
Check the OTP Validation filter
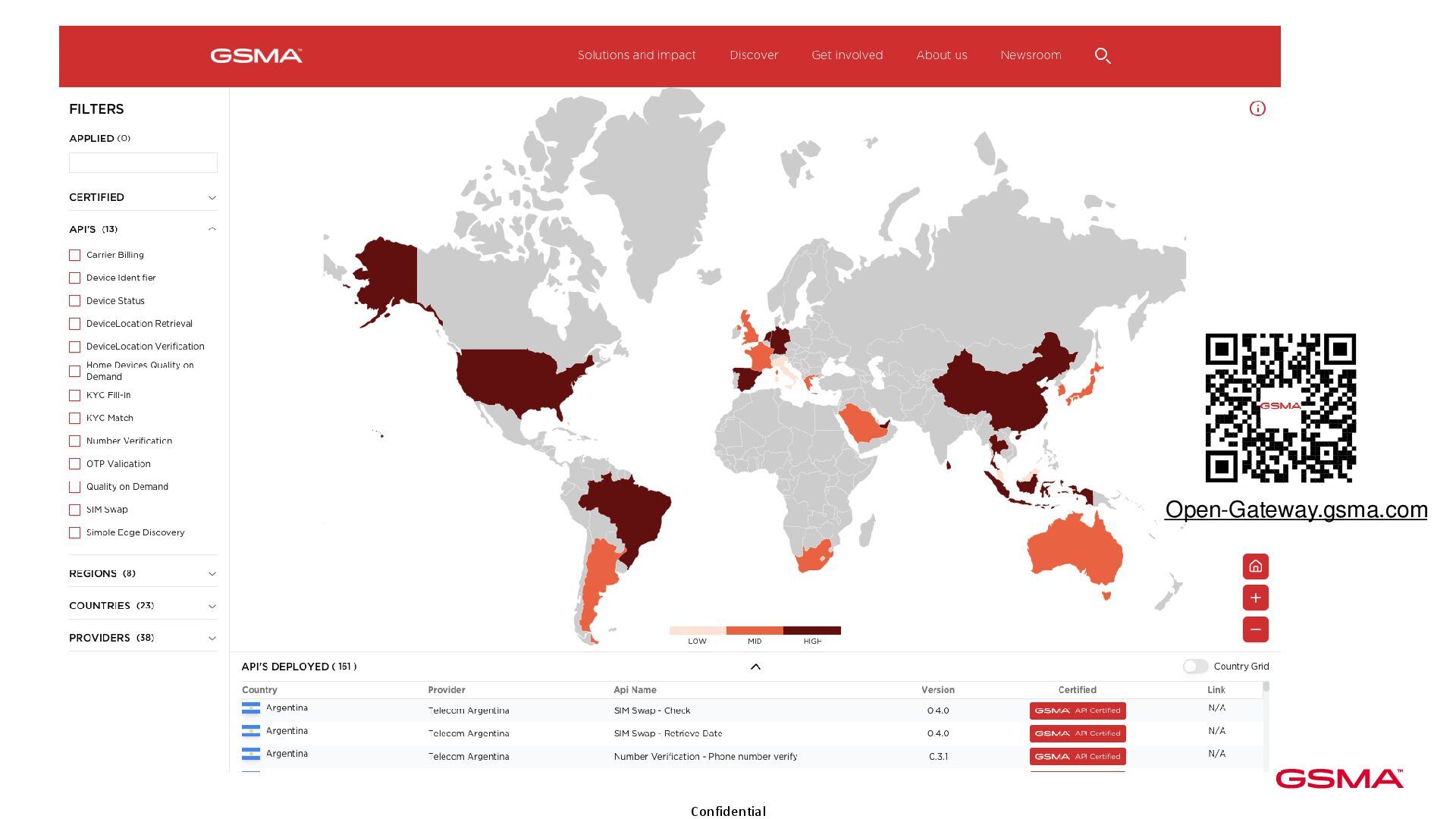click(75, 464)
